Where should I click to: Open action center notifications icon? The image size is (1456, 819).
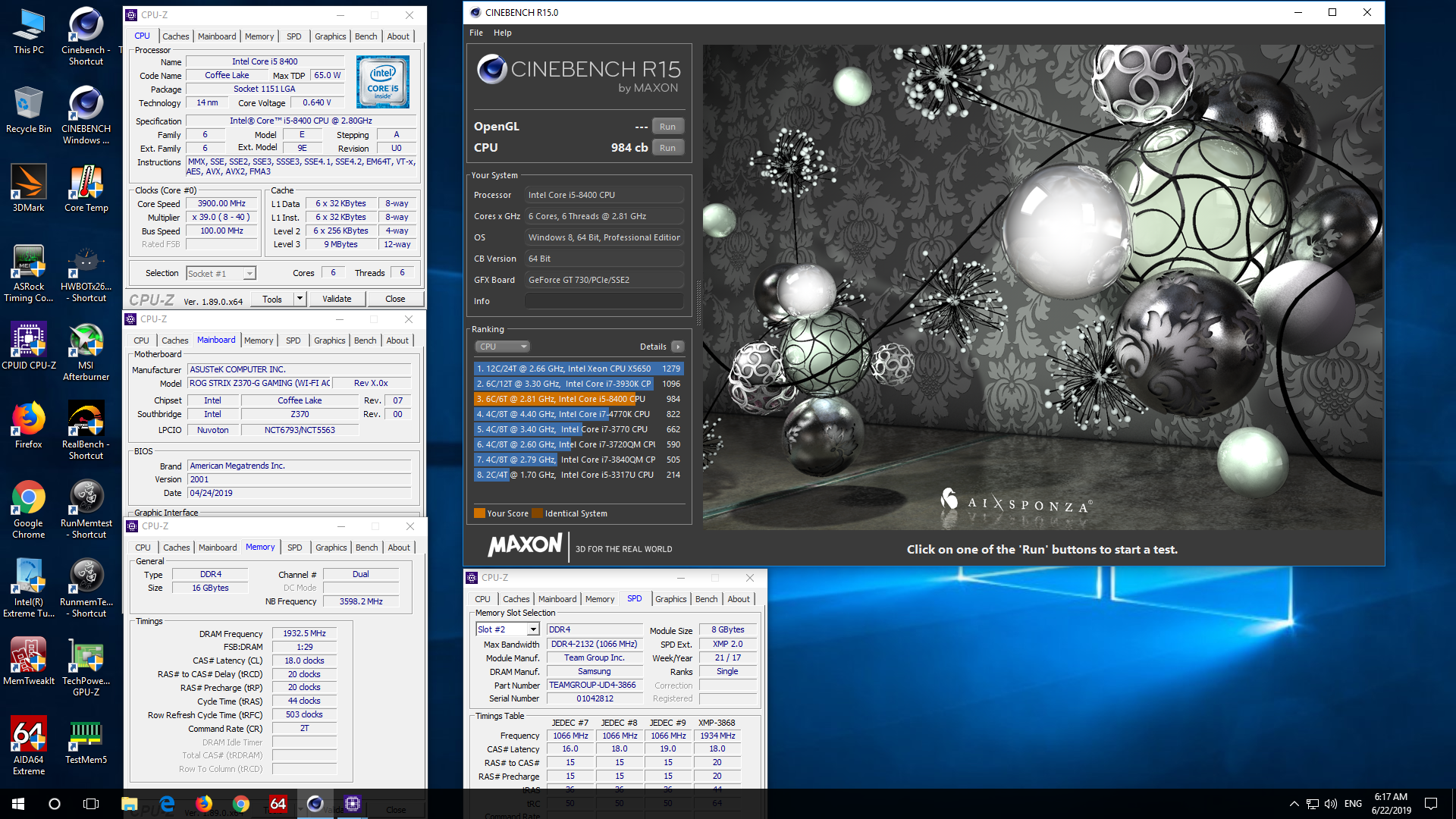pyautogui.click(x=1431, y=804)
